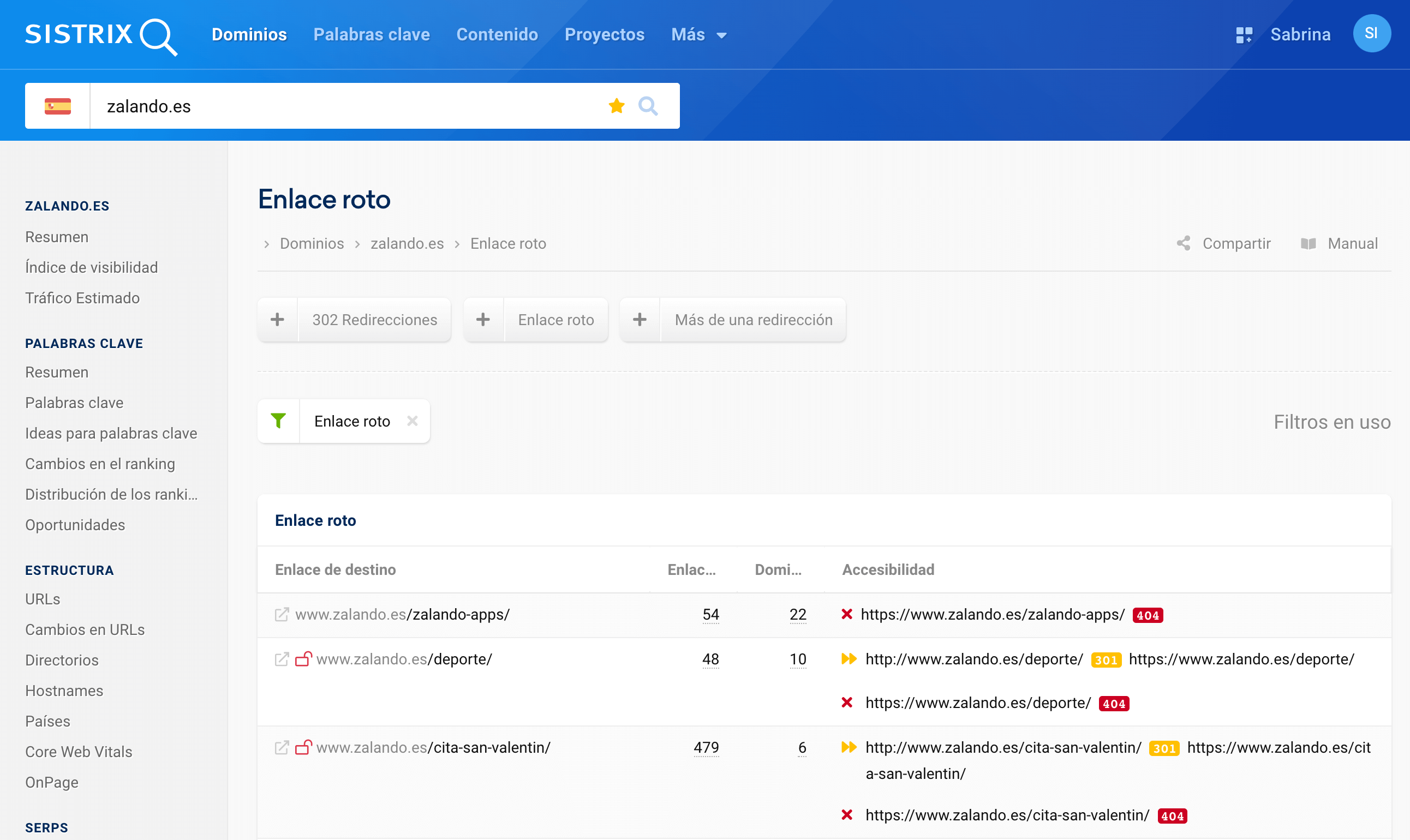Switch to the Palabras clave tab
This screenshot has height=840, width=1410.
pyautogui.click(x=372, y=34)
